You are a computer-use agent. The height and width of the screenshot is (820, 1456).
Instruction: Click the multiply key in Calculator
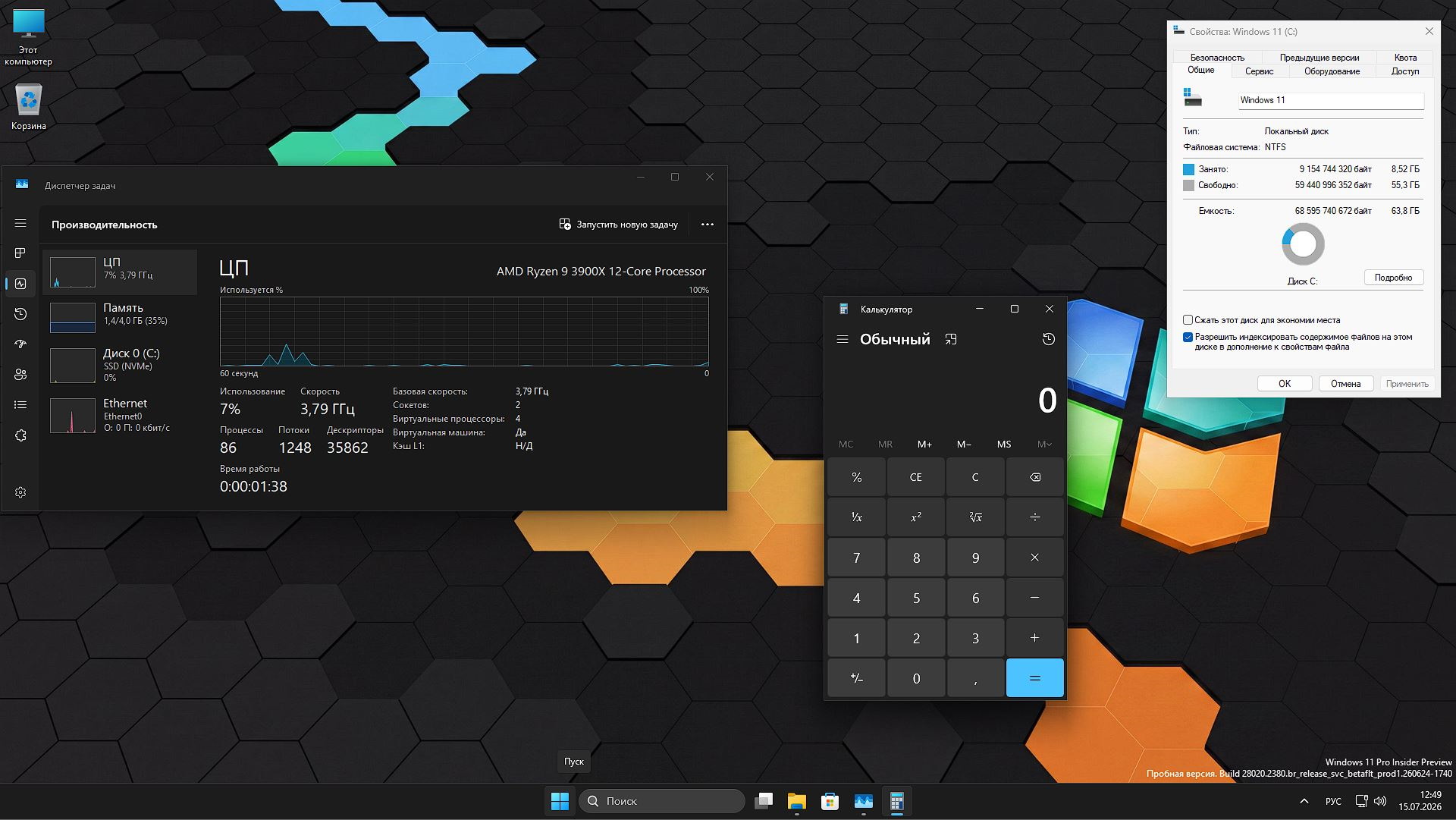pyautogui.click(x=1034, y=558)
